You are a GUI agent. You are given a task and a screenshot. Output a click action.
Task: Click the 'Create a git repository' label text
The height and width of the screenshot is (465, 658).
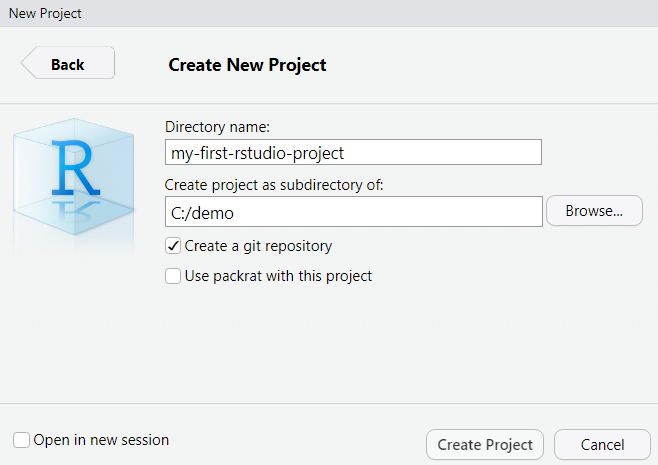258,246
